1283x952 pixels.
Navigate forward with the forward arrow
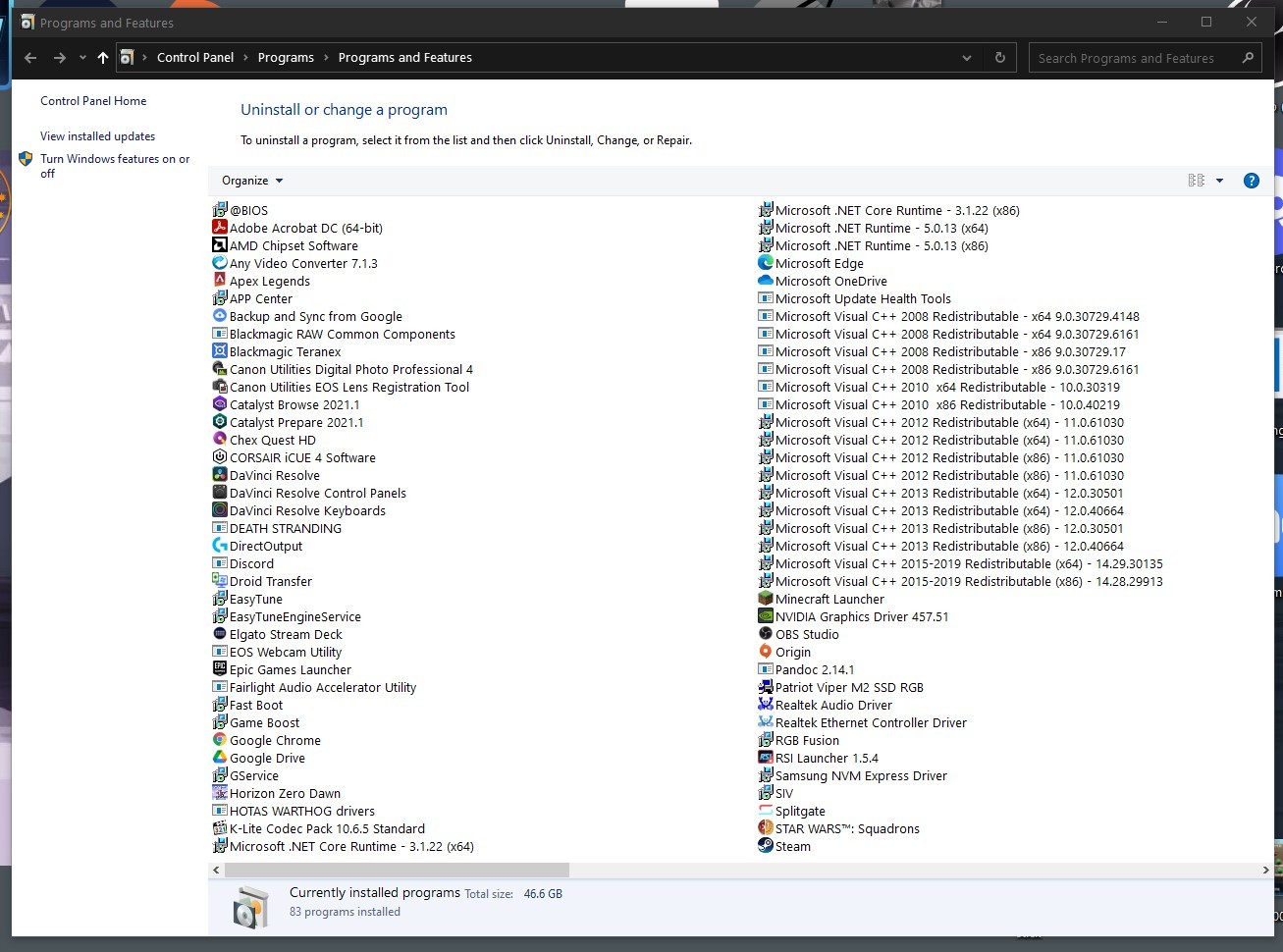click(x=60, y=58)
